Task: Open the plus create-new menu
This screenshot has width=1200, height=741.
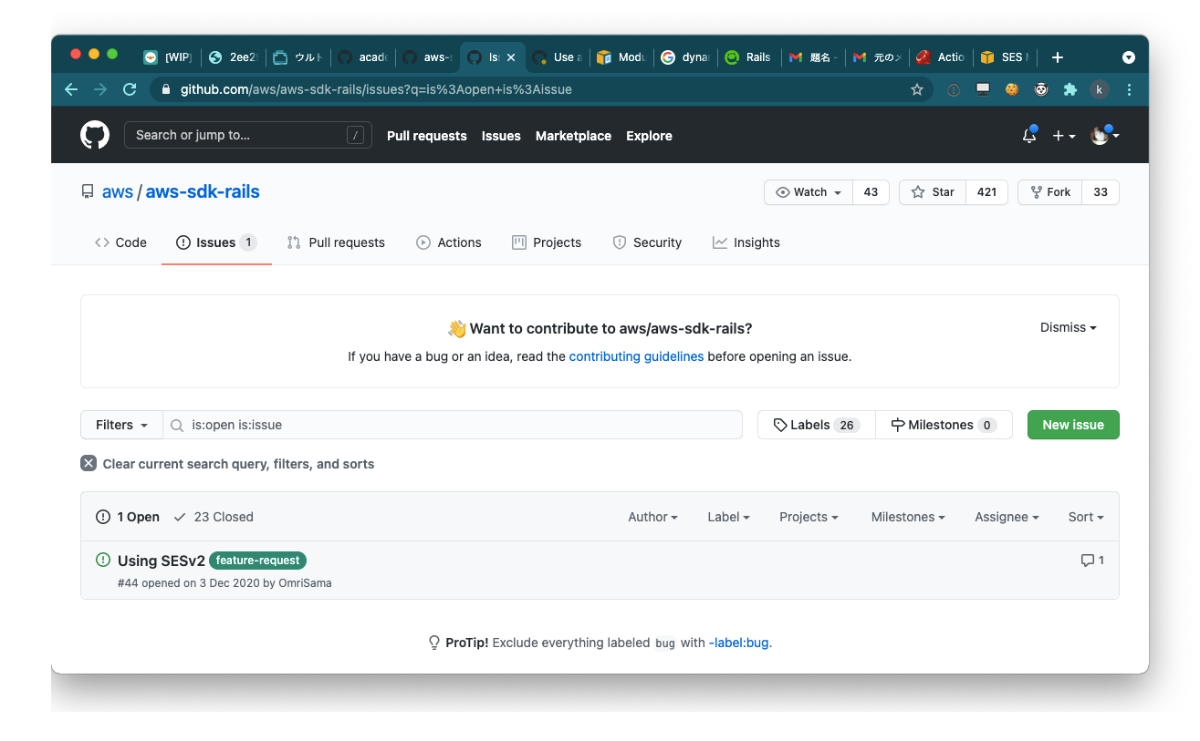Action: tap(1064, 136)
